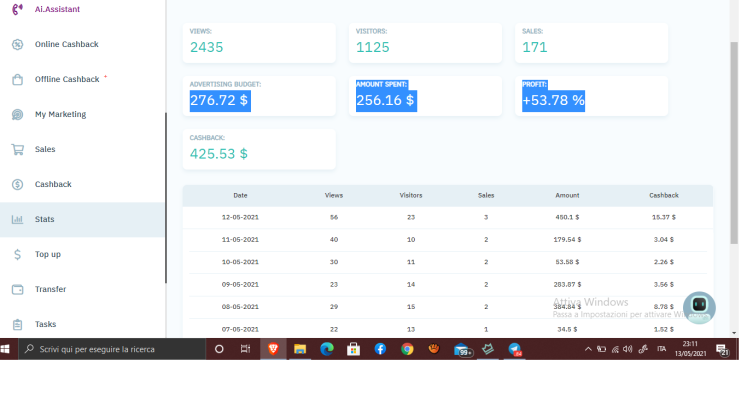The height and width of the screenshot is (420, 747).
Task: Open My Marketing target icon
Action: (x=18, y=114)
